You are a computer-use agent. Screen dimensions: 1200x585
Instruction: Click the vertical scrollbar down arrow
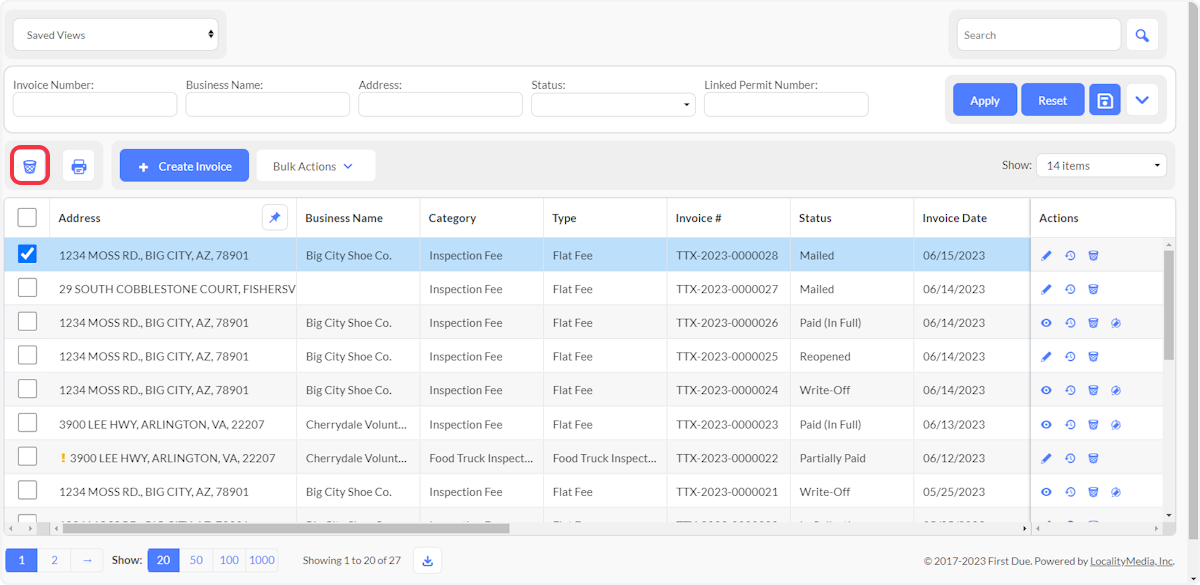(1168, 515)
